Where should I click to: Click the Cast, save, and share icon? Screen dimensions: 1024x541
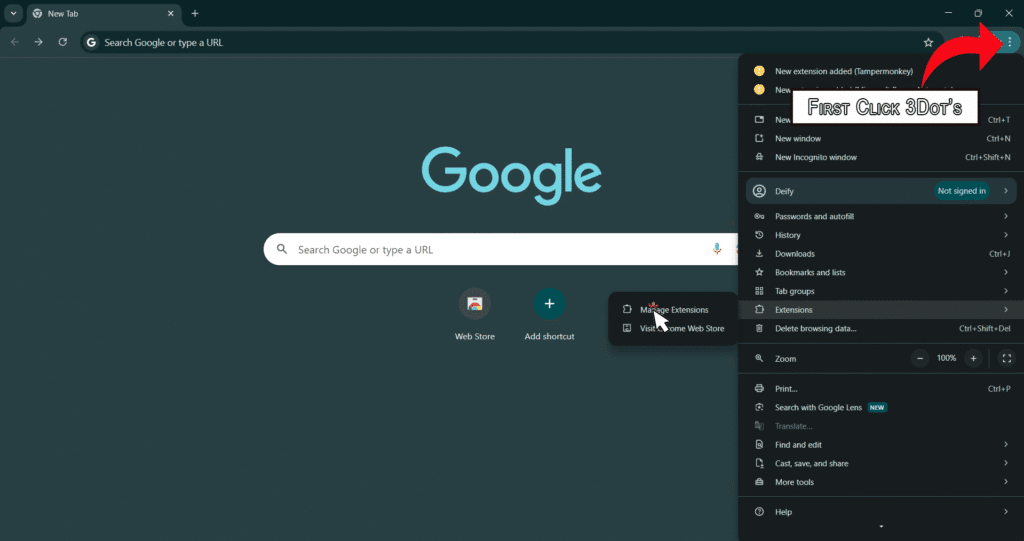coord(759,464)
